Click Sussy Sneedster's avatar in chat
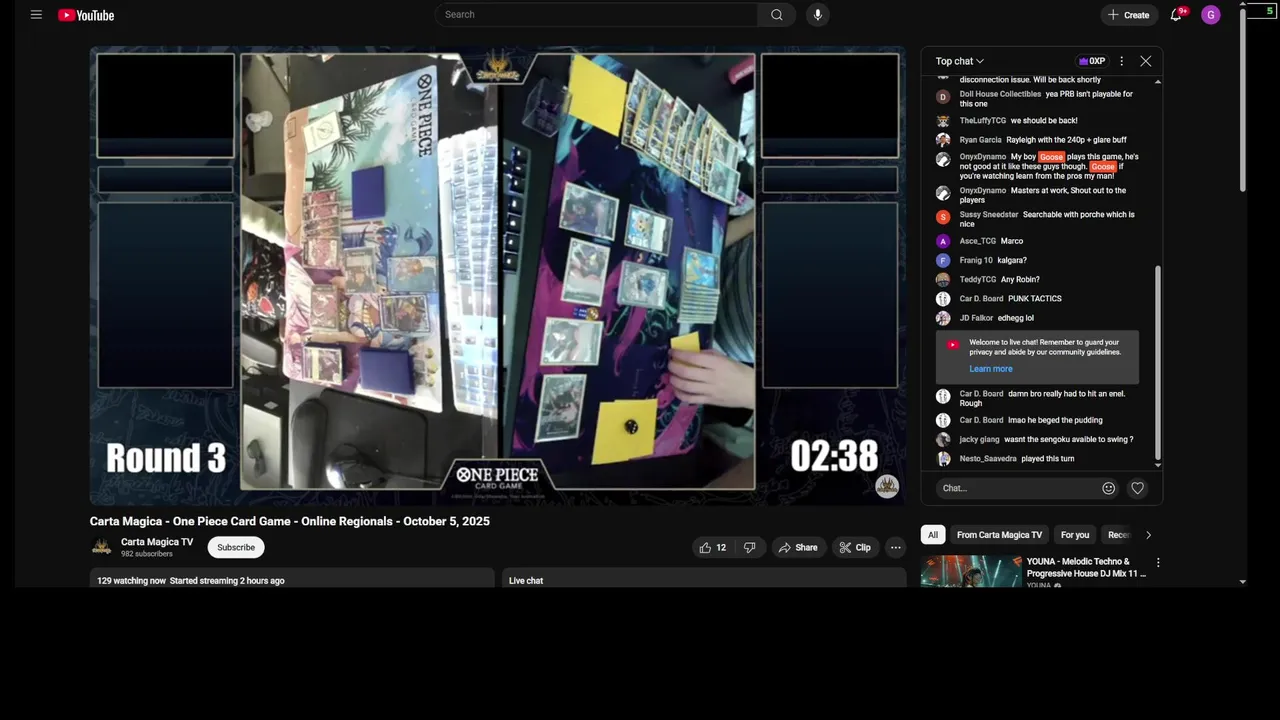 [x=943, y=217]
